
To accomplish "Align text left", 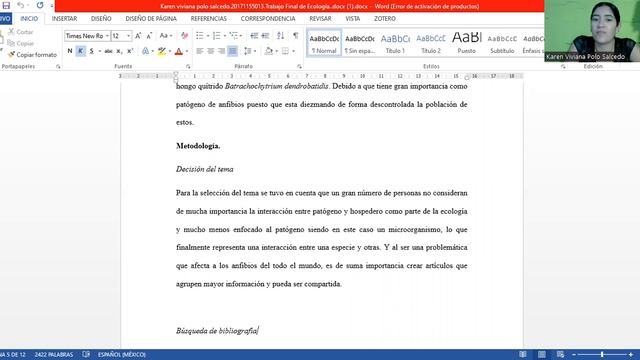I will click(x=200, y=51).
